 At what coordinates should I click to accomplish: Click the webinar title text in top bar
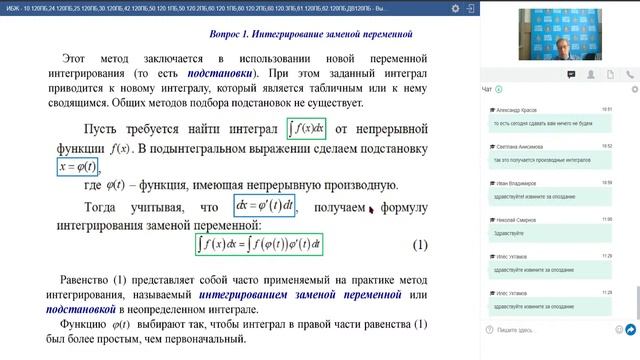coord(195,8)
